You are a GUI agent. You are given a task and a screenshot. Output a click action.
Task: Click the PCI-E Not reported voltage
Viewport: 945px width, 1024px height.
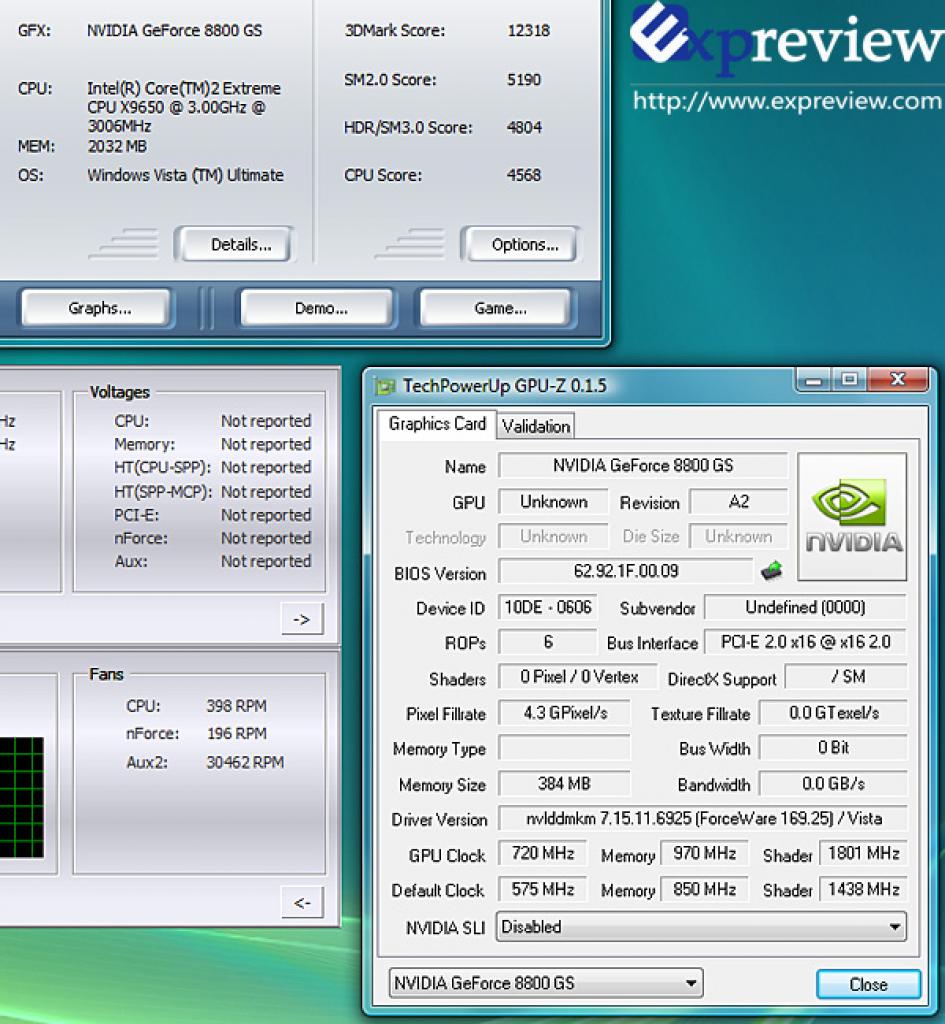point(266,515)
